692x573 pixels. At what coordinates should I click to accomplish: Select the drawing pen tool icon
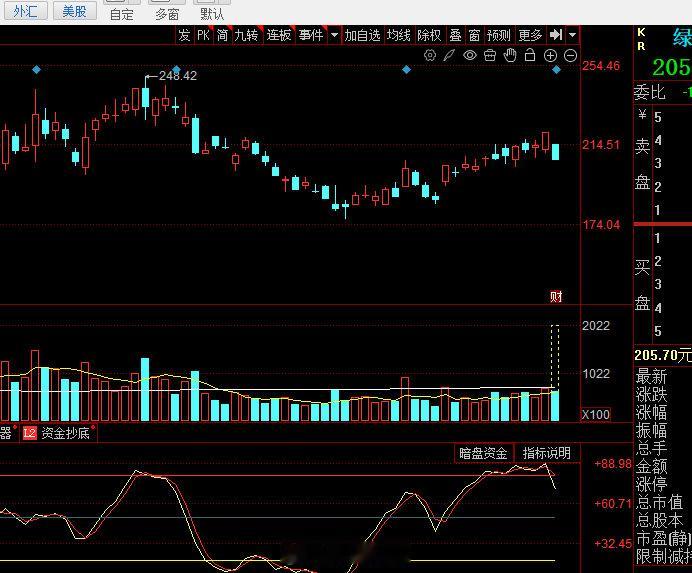449,56
